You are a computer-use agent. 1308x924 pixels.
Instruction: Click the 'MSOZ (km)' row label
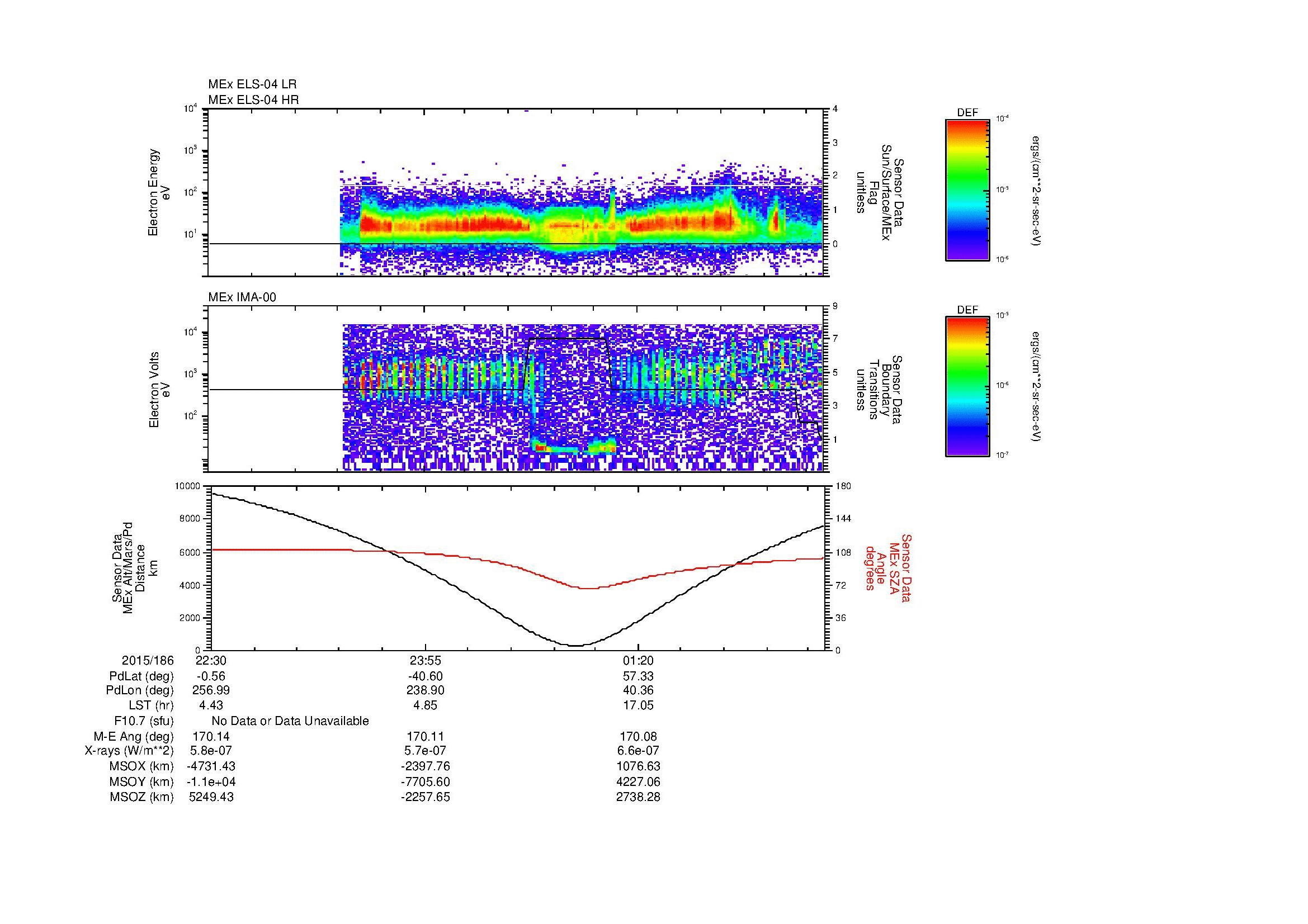142,797
